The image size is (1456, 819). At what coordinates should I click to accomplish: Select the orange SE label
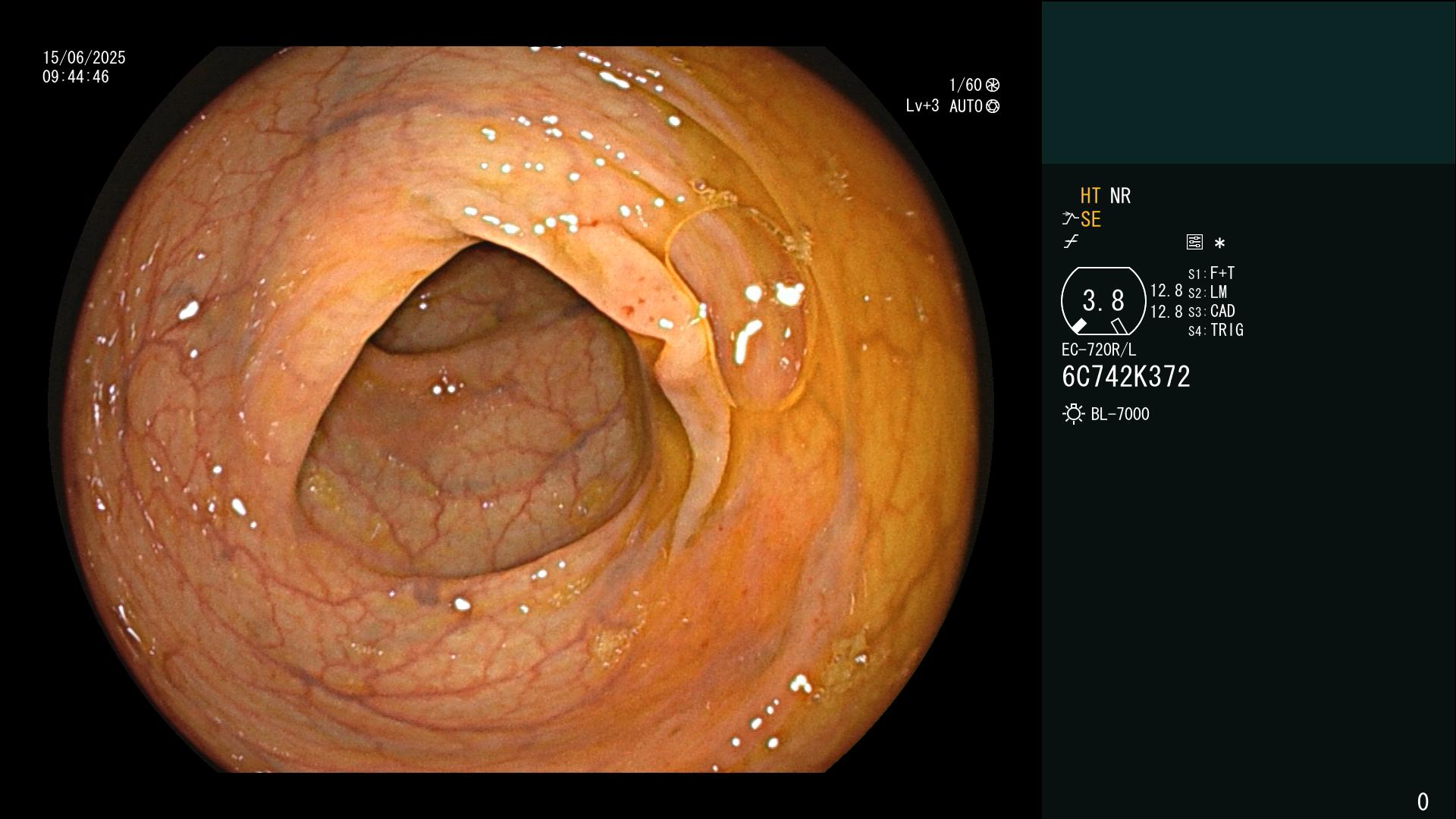pyautogui.click(x=1090, y=220)
